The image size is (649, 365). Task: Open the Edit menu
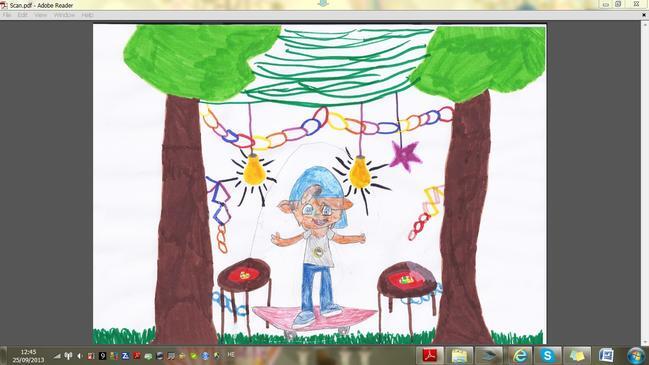coord(22,15)
